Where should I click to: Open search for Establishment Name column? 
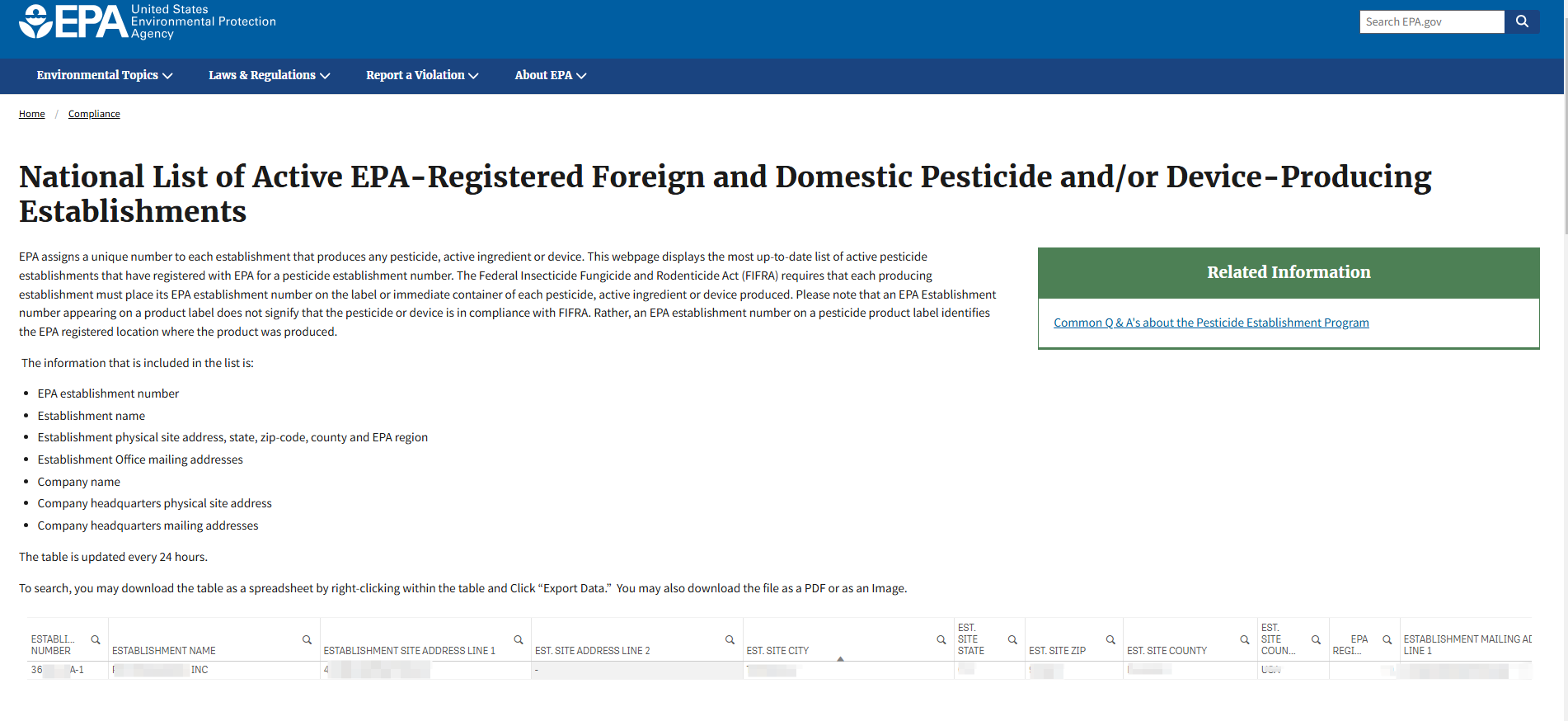click(x=307, y=640)
